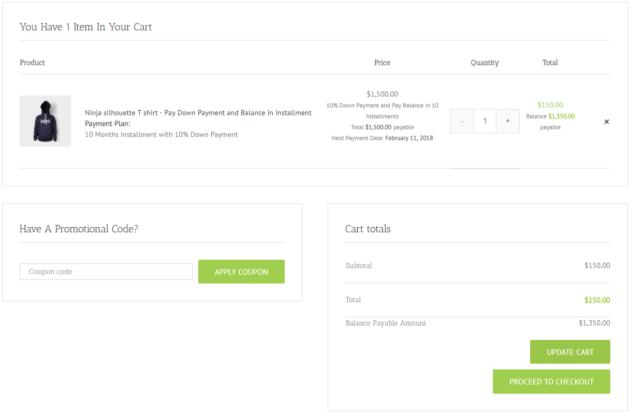Click the Have A Promotional Code heading
This screenshot has height=413, width=630.
[79, 229]
